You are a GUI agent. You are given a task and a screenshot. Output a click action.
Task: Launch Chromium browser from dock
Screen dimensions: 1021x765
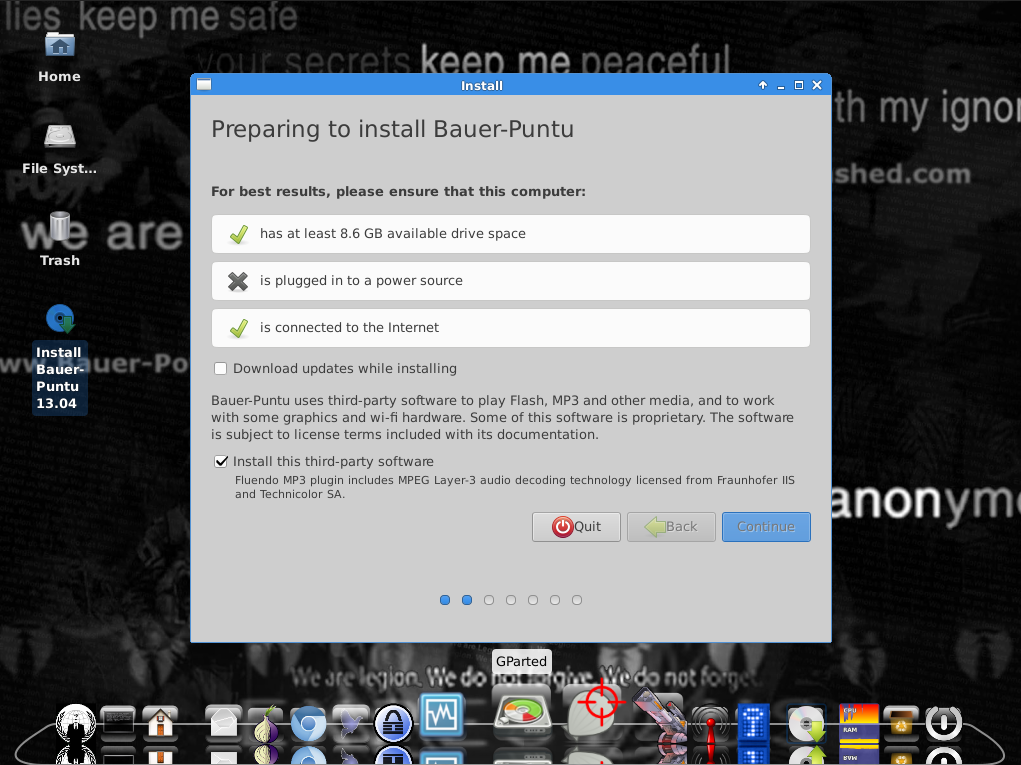[308, 724]
